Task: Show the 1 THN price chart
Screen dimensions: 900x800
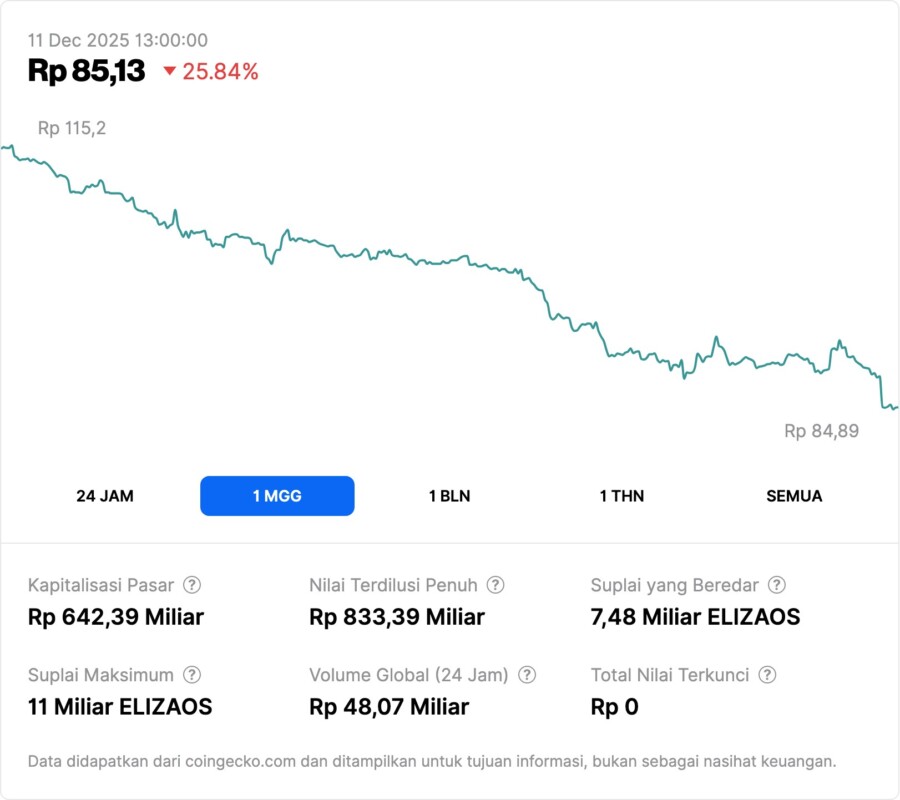Action: [x=622, y=496]
